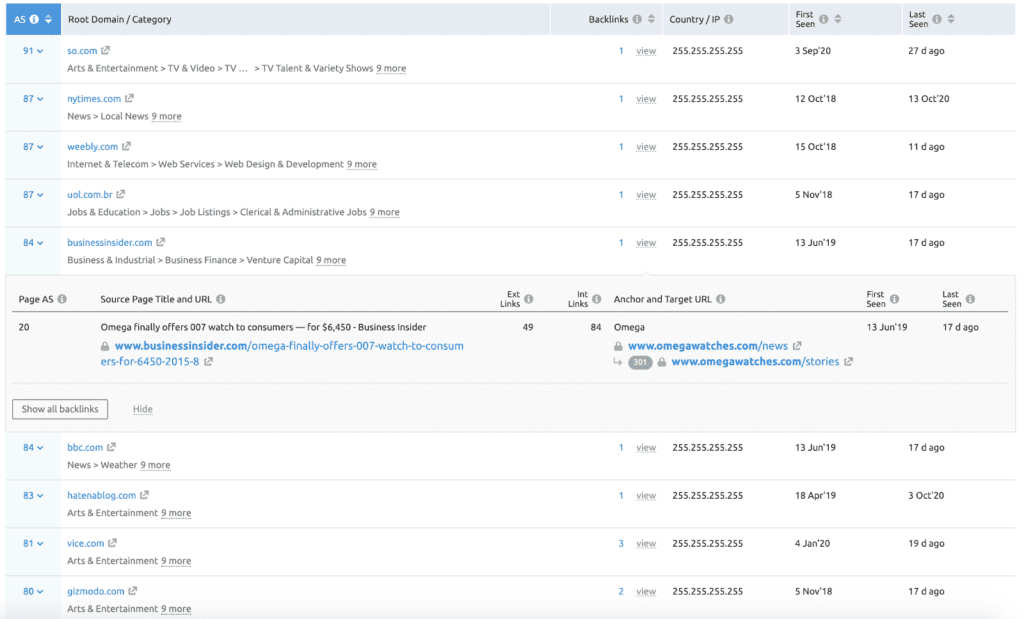This screenshot has height=619, width=1024.
Task: Expand AS 80 chevron for gizmodo.com
Action: (x=40, y=592)
